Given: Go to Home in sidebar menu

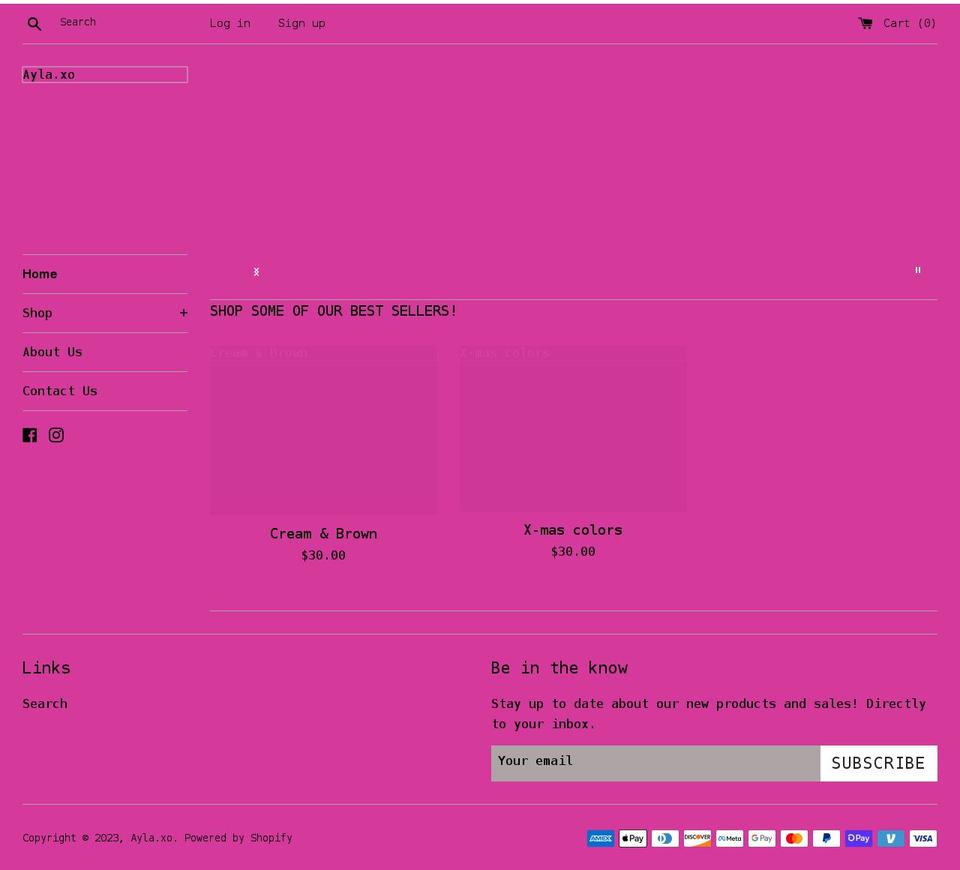Looking at the screenshot, I should point(40,274).
